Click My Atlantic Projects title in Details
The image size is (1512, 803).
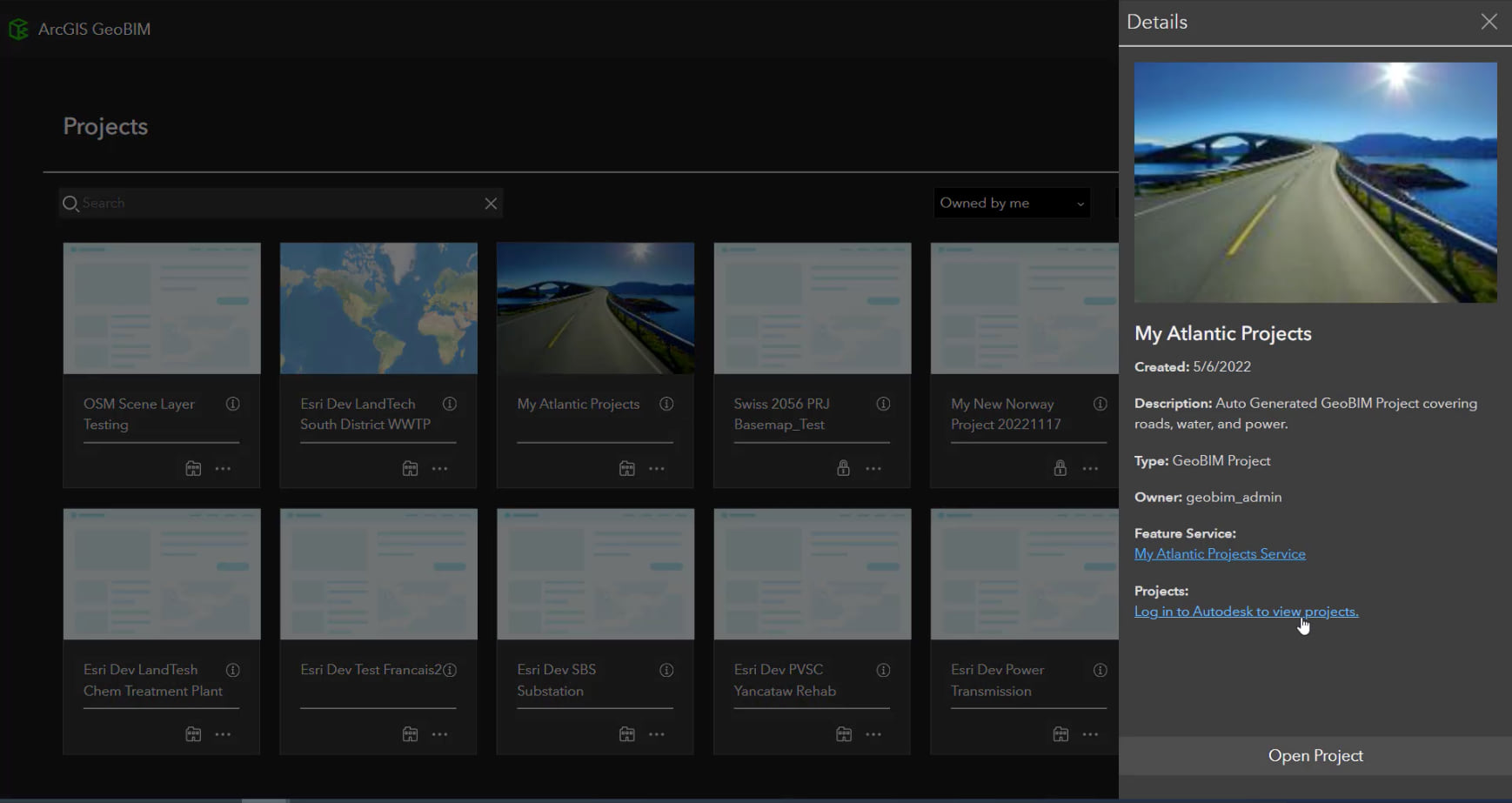tap(1222, 334)
